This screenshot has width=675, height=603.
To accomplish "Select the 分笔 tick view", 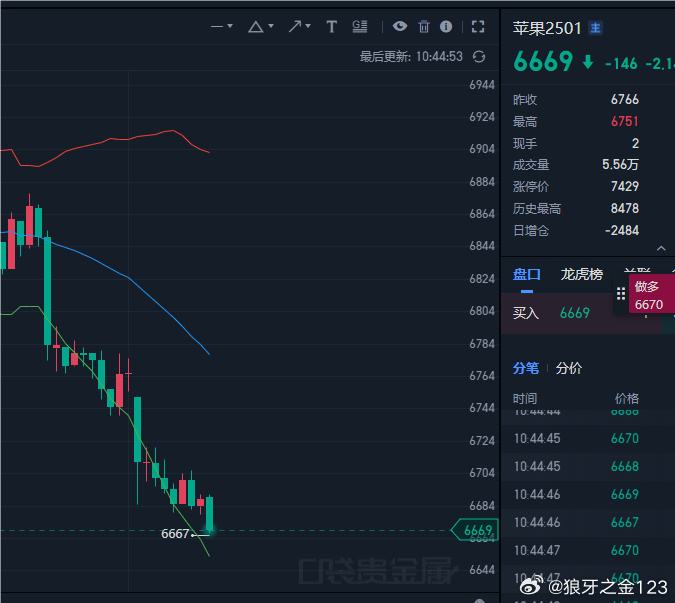I will [x=526, y=368].
